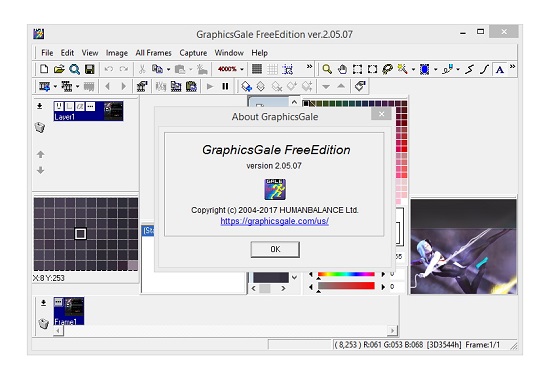The height and width of the screenshot is (386, 550).
Task: Click the Save floppy disk icon
Action: (89, 69)
